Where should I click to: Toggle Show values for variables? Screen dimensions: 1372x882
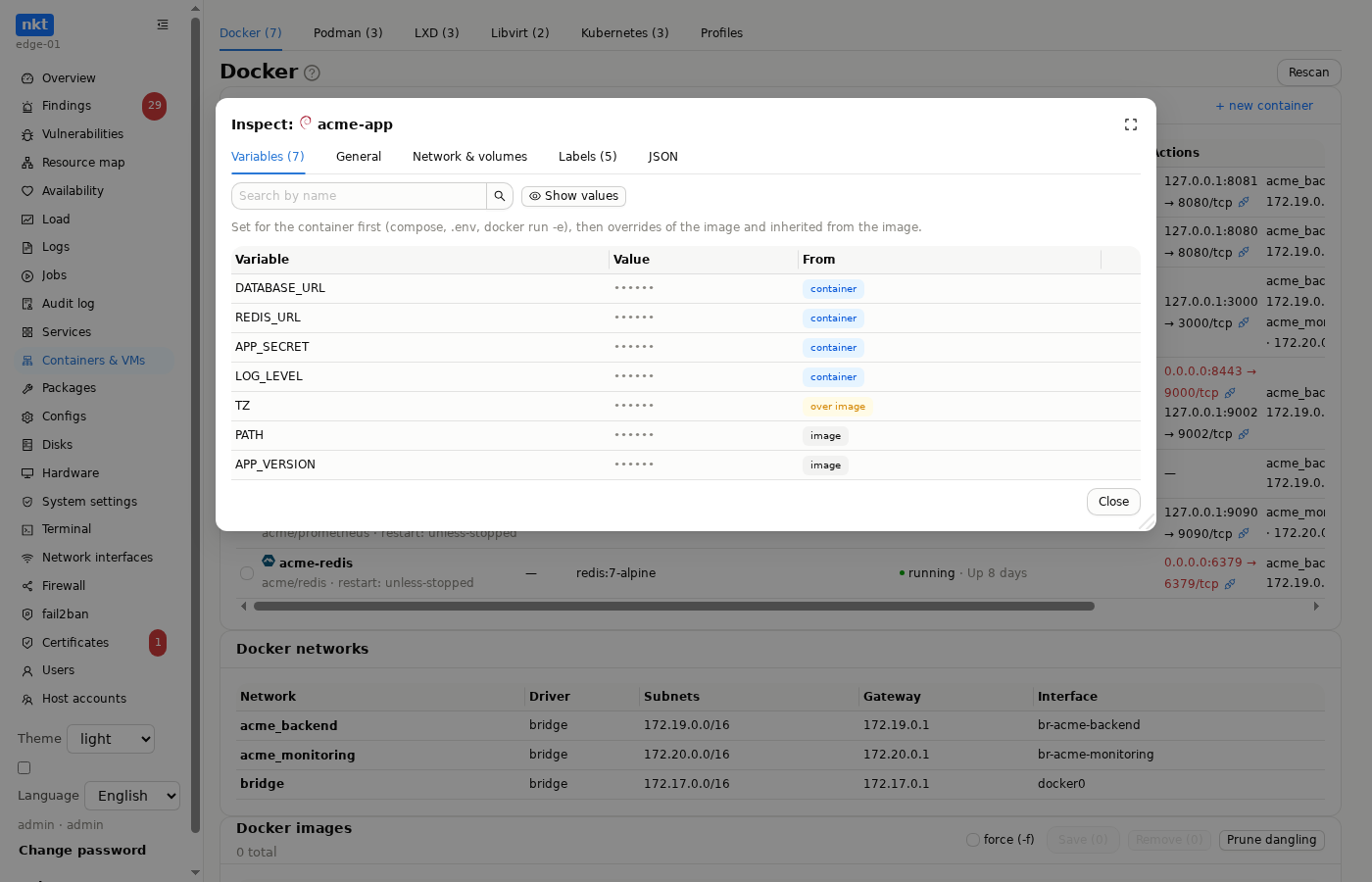pos(573,196)
